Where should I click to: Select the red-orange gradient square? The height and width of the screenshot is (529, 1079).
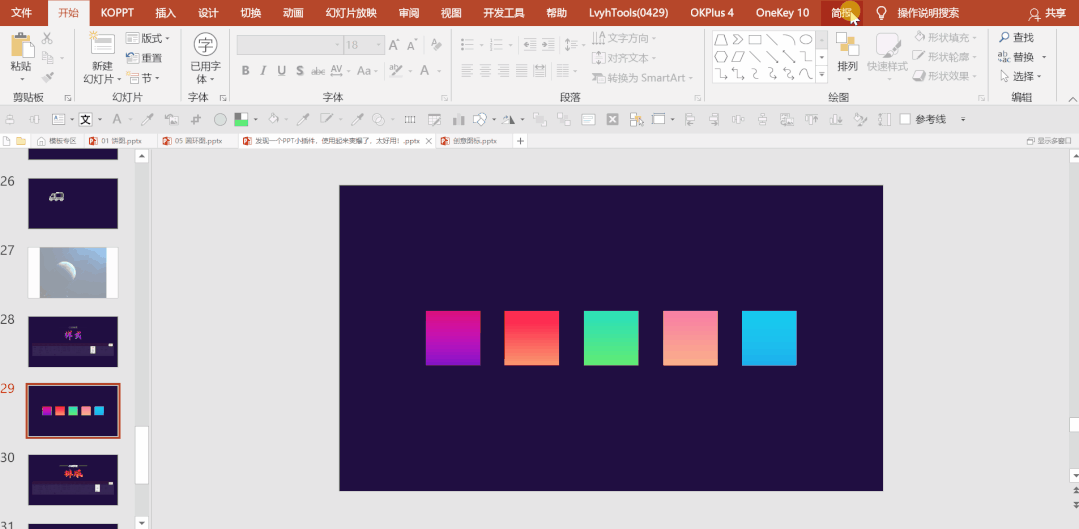(x=531, y=338)
